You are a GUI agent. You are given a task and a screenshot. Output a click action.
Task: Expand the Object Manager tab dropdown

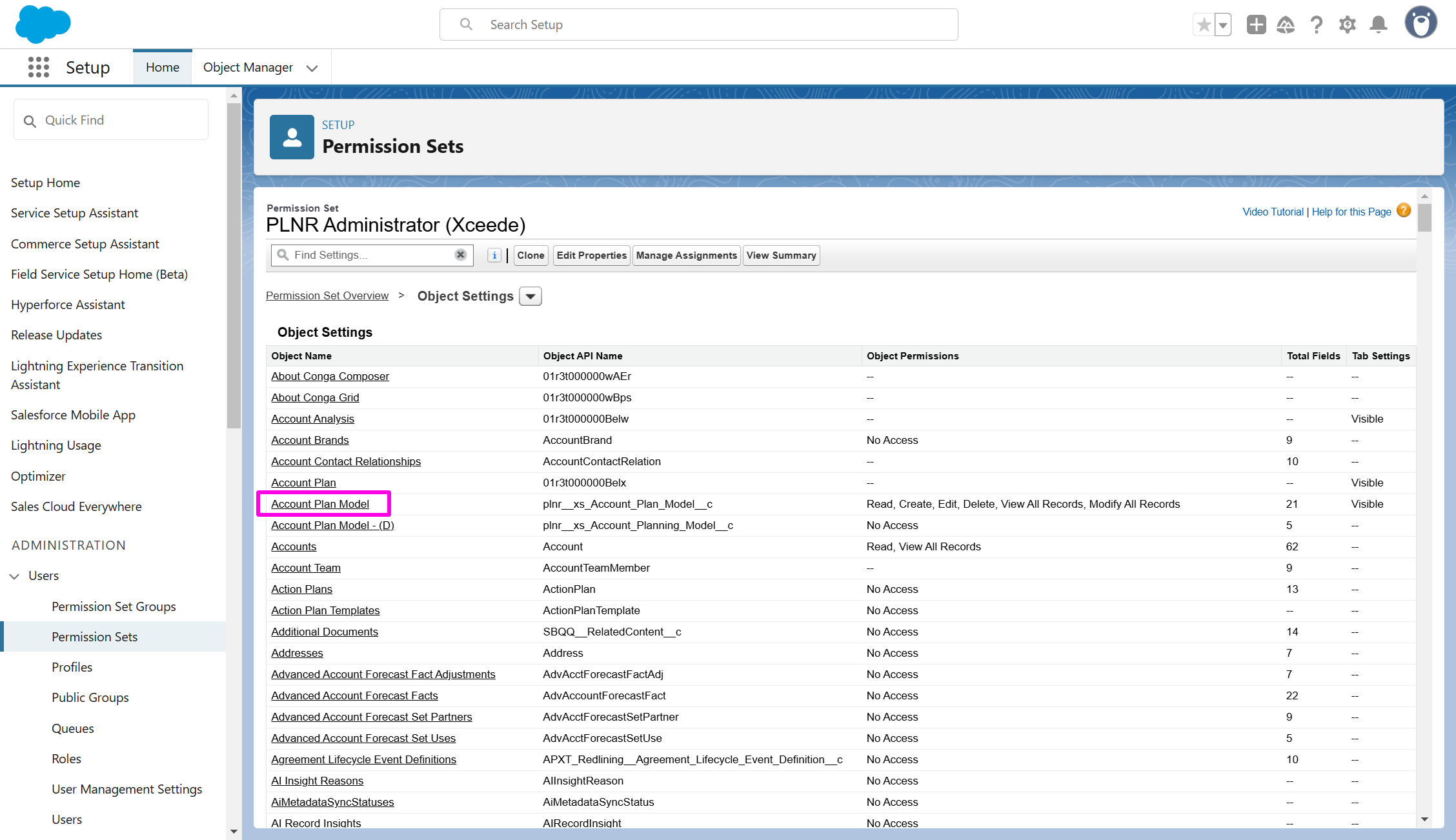tap(312, 68)
